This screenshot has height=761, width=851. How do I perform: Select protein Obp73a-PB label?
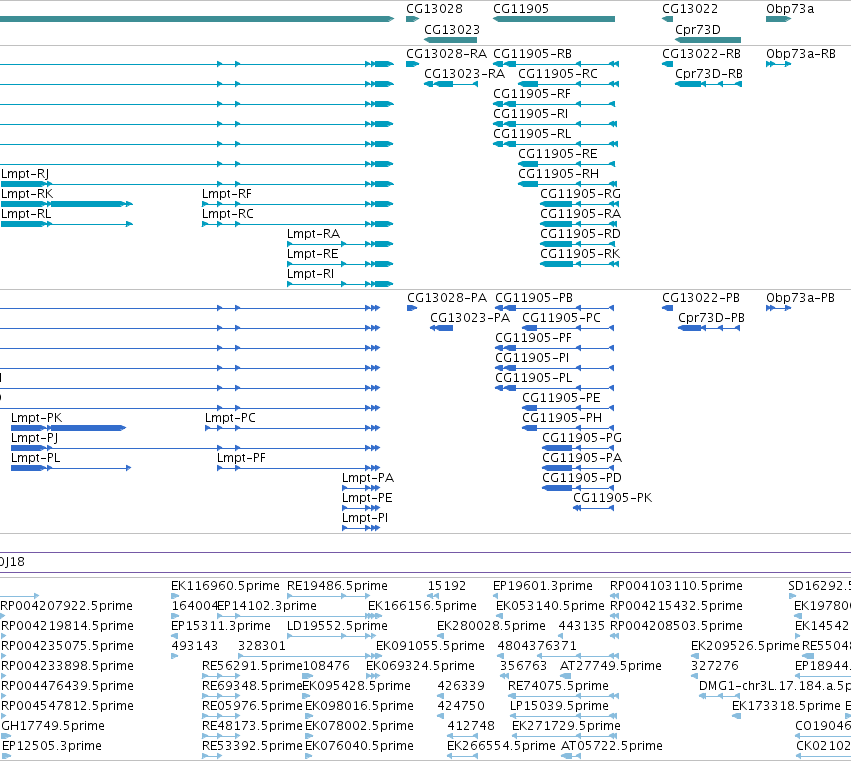pyautogui.click(x=801, y=298)
